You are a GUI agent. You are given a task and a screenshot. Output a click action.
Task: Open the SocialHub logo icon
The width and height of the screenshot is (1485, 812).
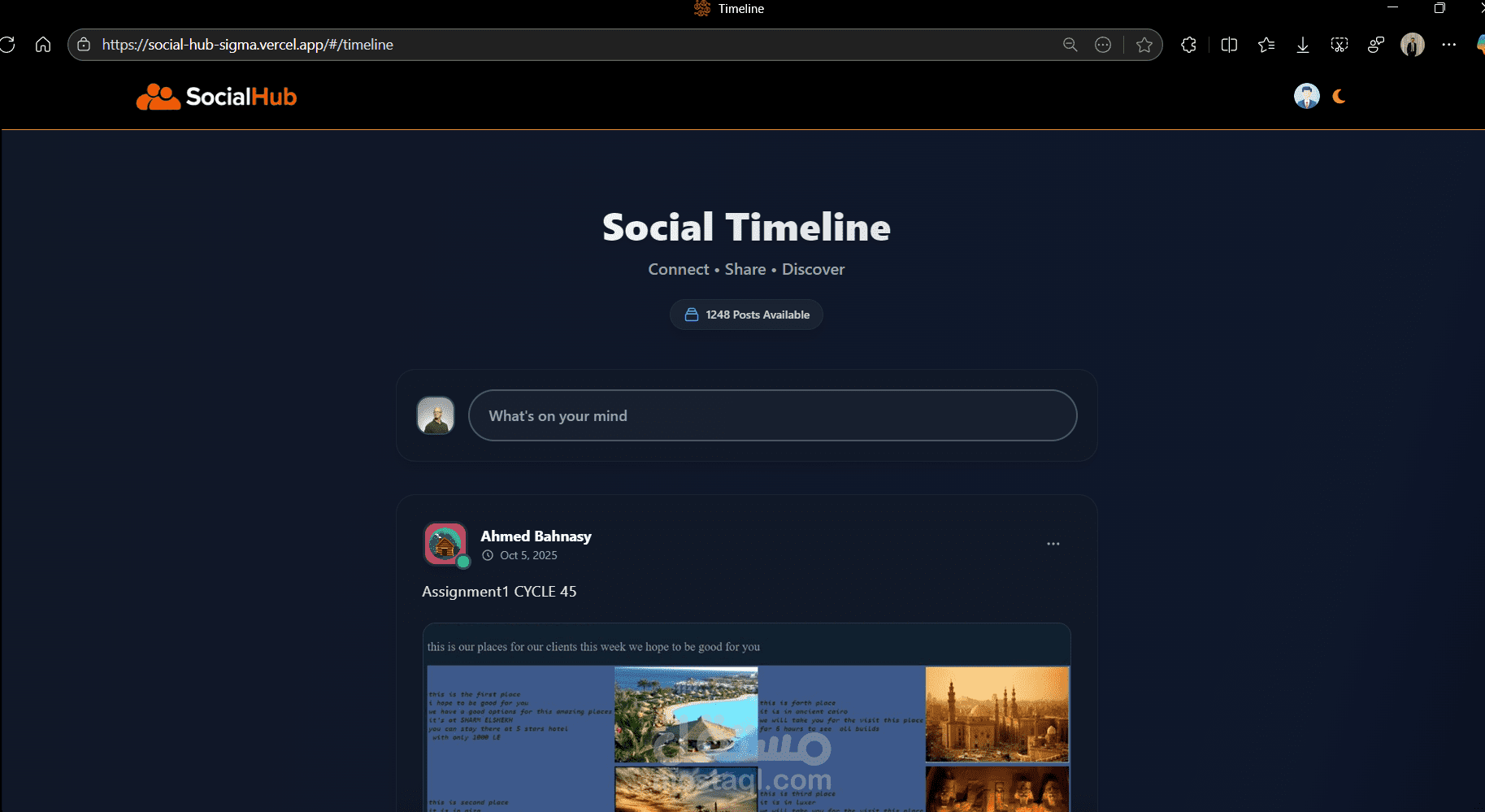pyautogui.click(x=158, y=96)
